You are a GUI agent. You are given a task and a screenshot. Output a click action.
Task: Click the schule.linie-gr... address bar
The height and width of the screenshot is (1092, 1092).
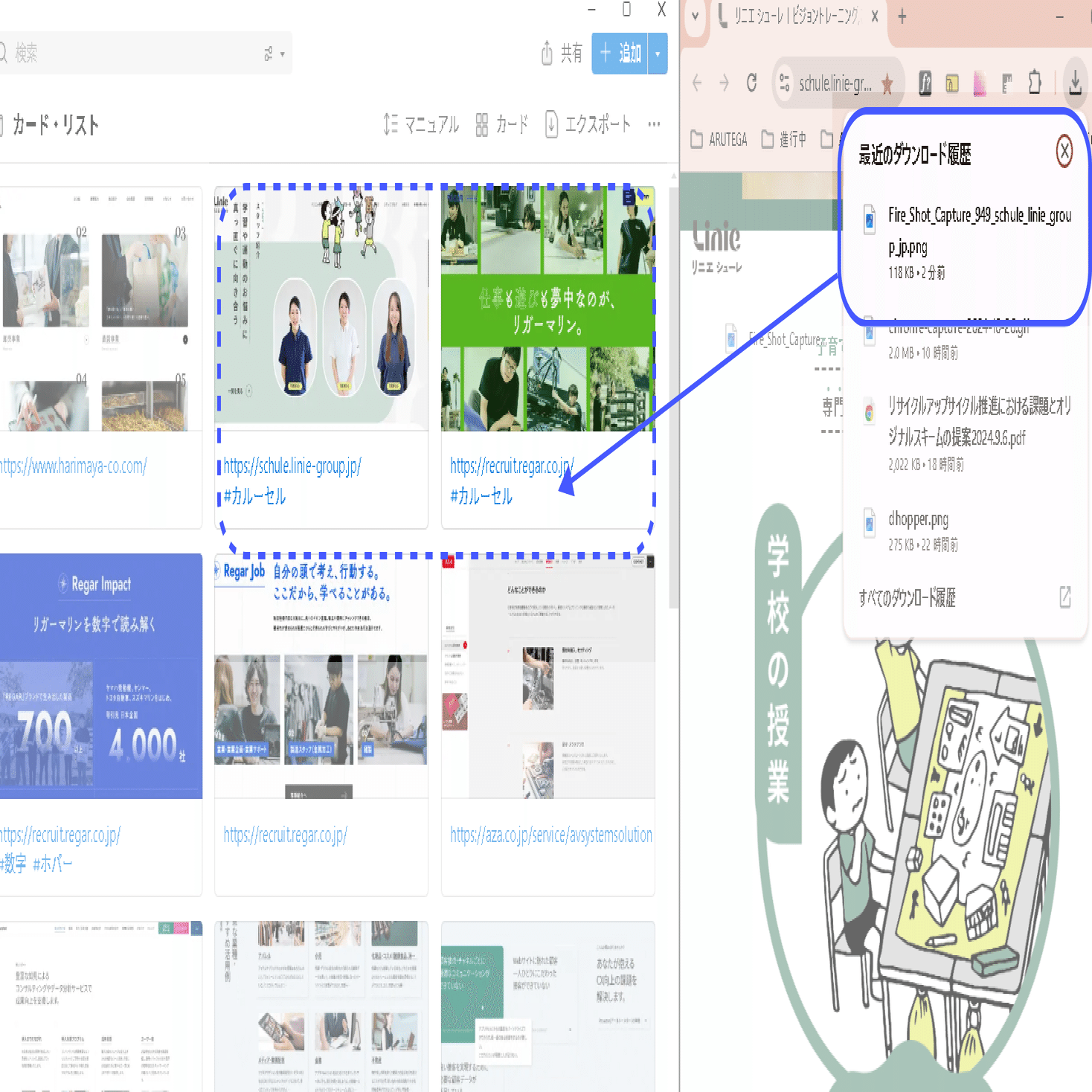[835, 84]
